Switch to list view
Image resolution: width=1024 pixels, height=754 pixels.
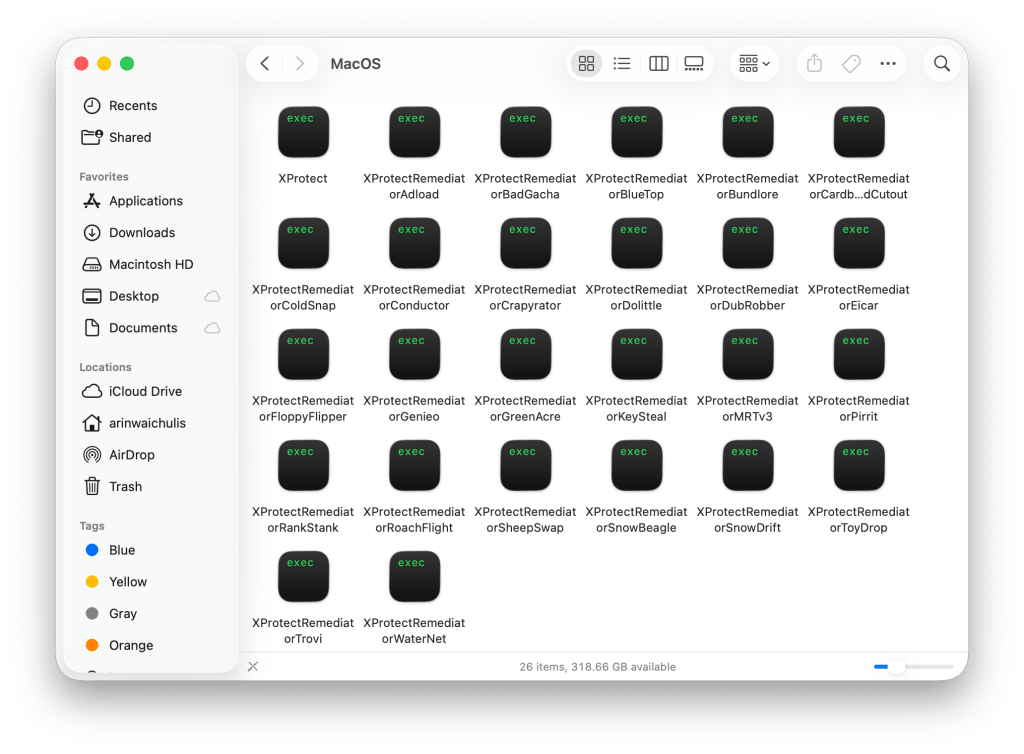point(622,64)
